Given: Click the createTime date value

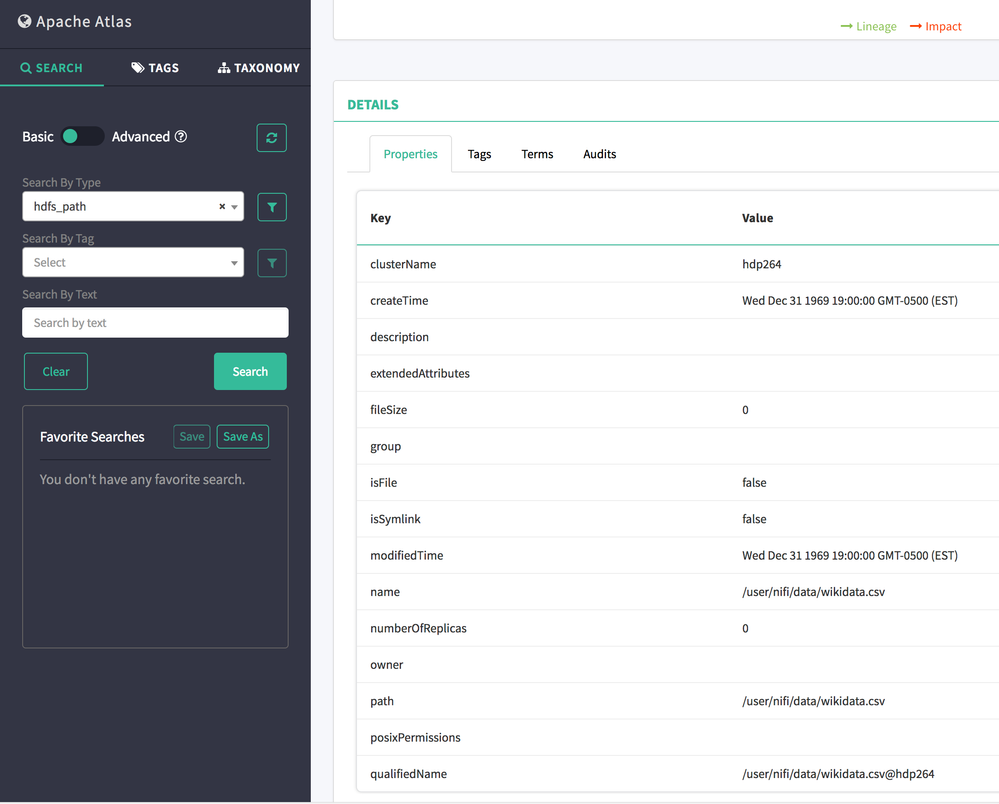Looking at the screenshot, I should click(850, 301).
